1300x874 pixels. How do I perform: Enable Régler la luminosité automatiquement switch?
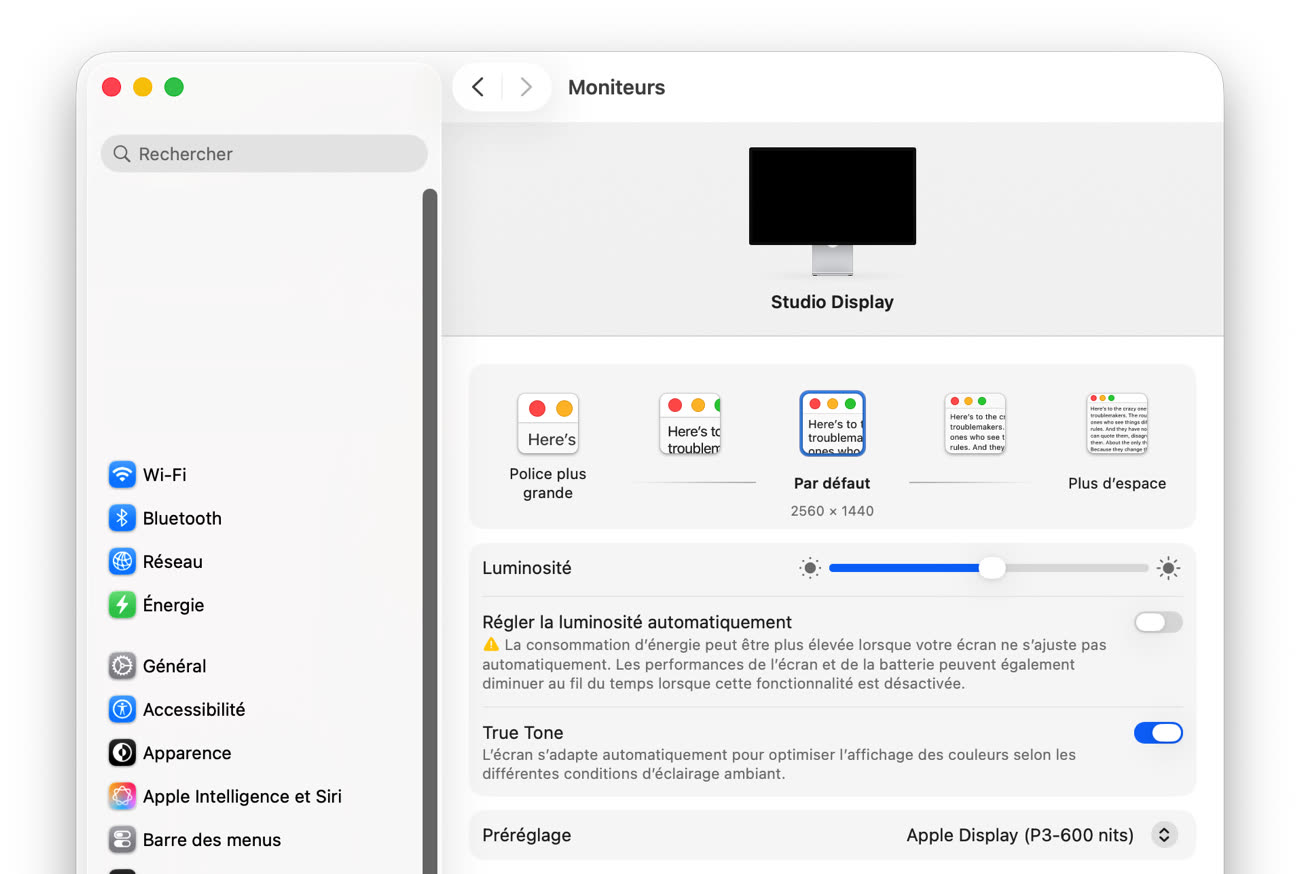(1158, 623)
